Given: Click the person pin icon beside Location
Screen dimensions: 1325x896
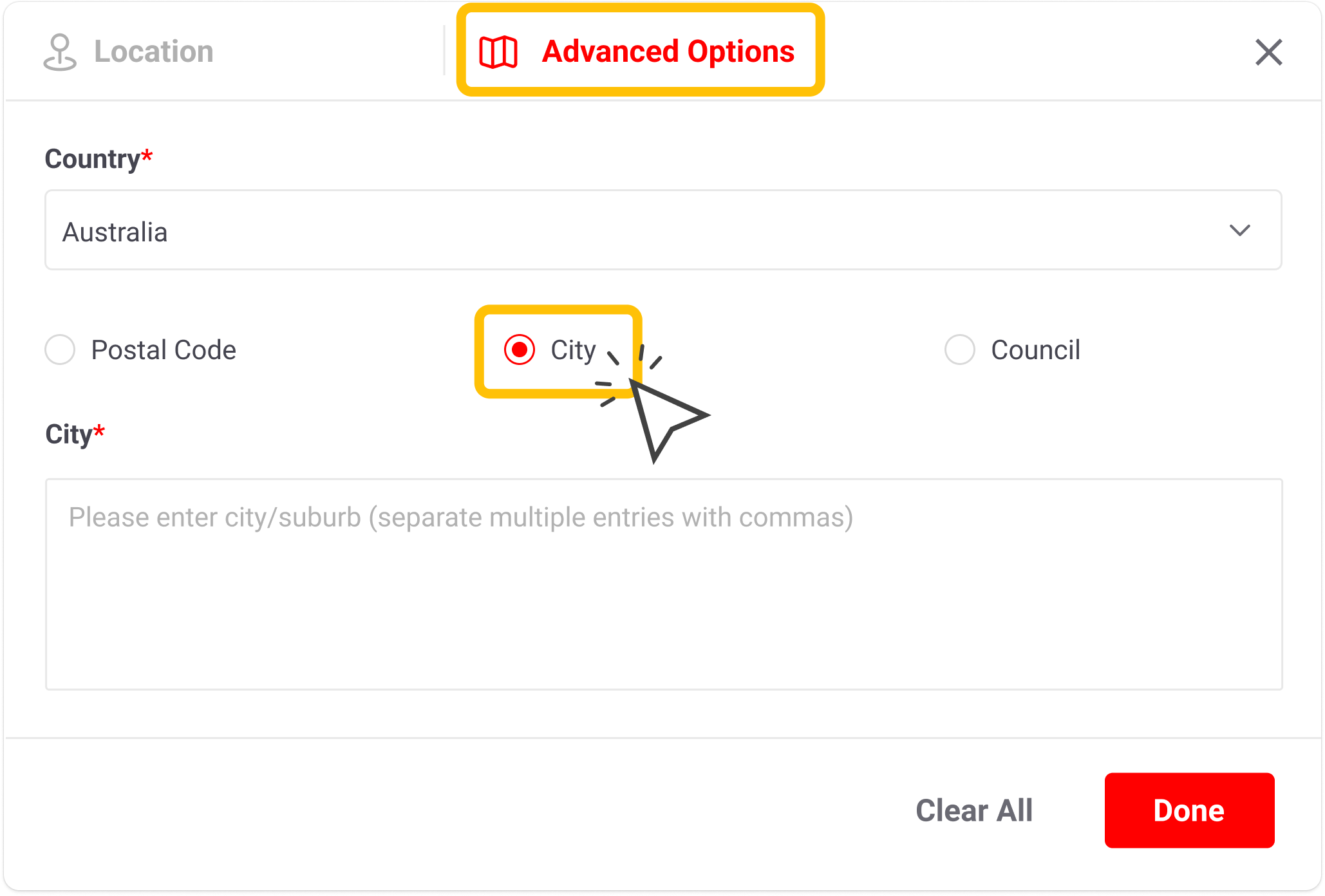Looking at the screenshot, I should 61,51.
